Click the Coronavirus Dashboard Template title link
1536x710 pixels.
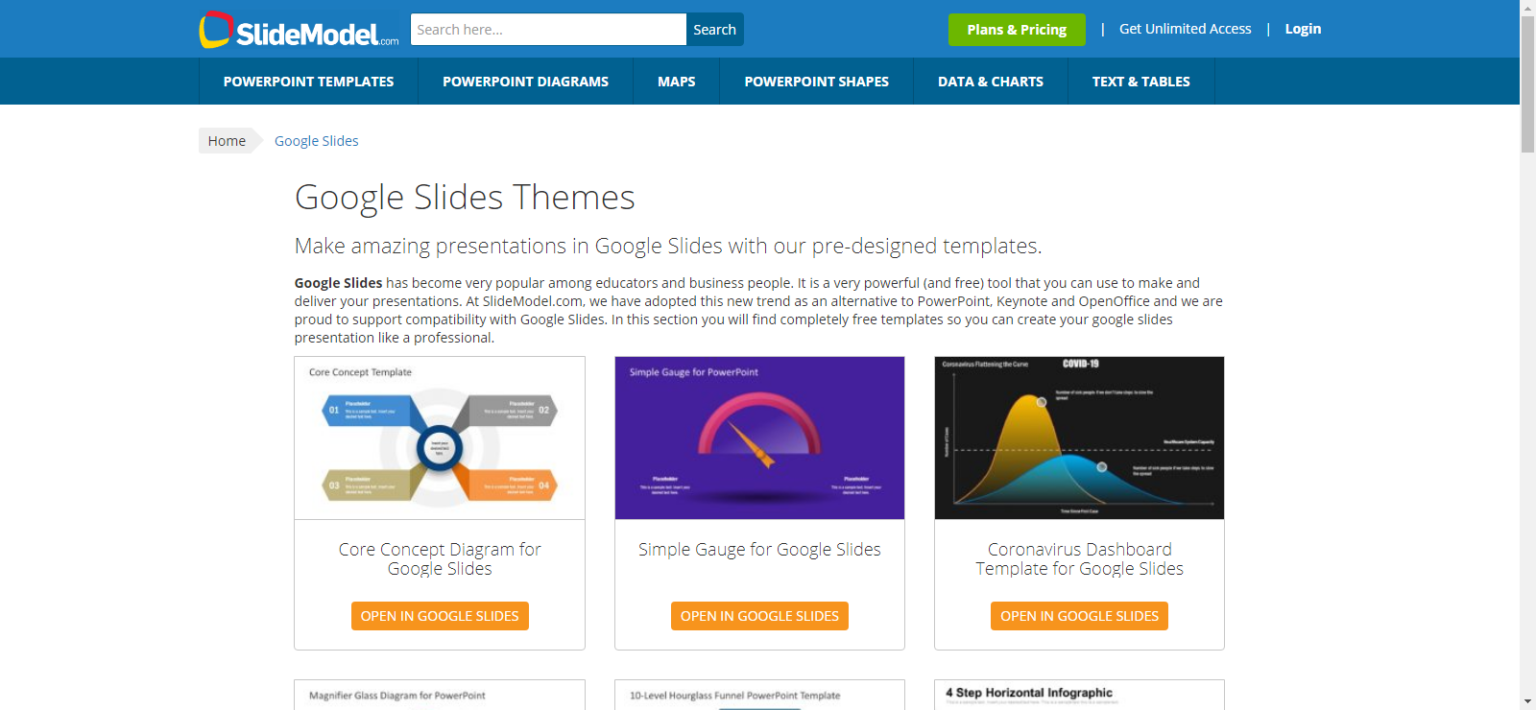click(1079, 559)
